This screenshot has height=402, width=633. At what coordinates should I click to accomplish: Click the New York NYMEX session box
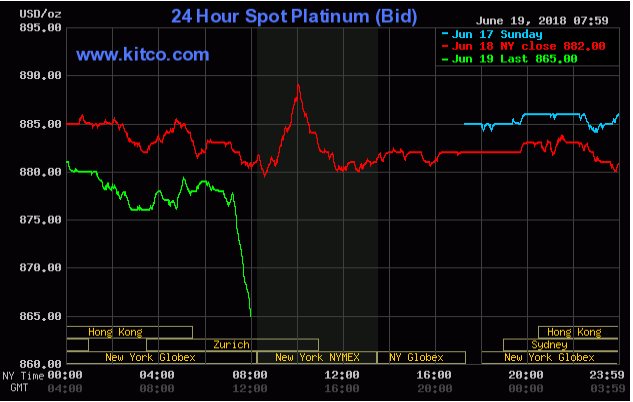[316, 357]
